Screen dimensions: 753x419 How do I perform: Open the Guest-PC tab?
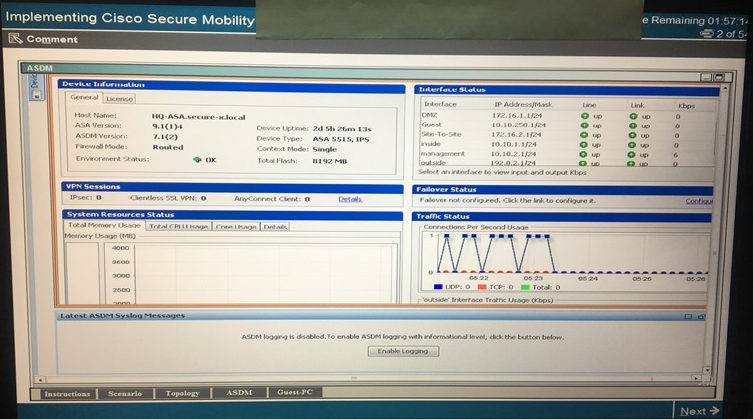tap(294, 392)
